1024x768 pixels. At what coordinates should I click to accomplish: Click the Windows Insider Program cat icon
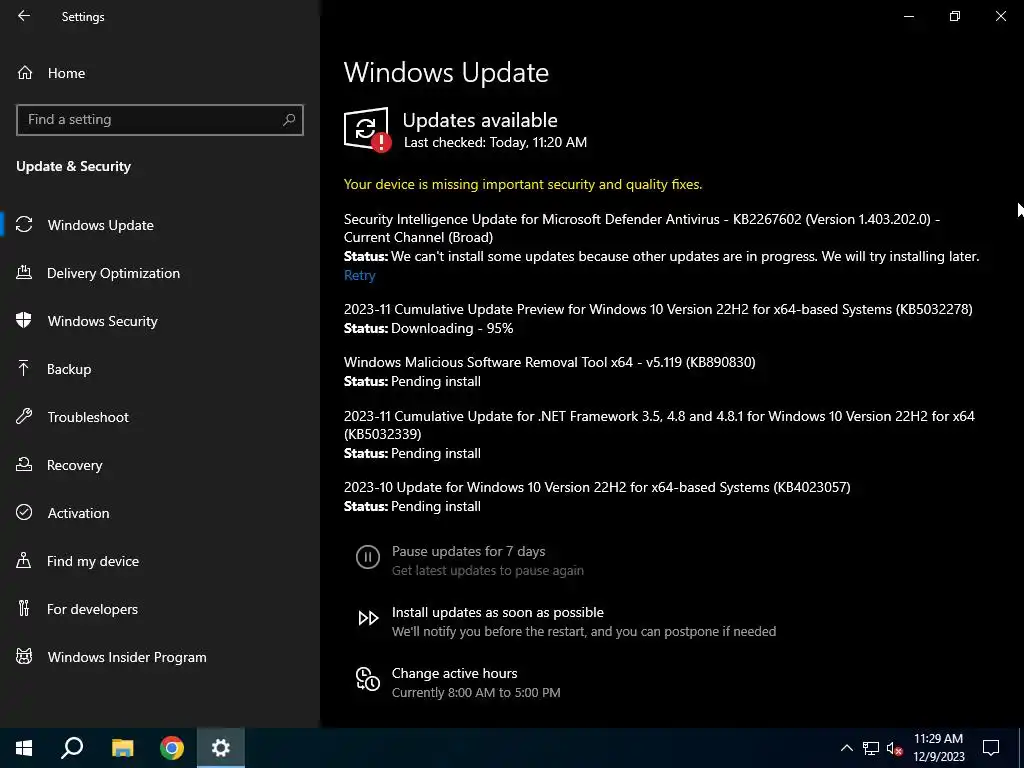tap(24, 656)
